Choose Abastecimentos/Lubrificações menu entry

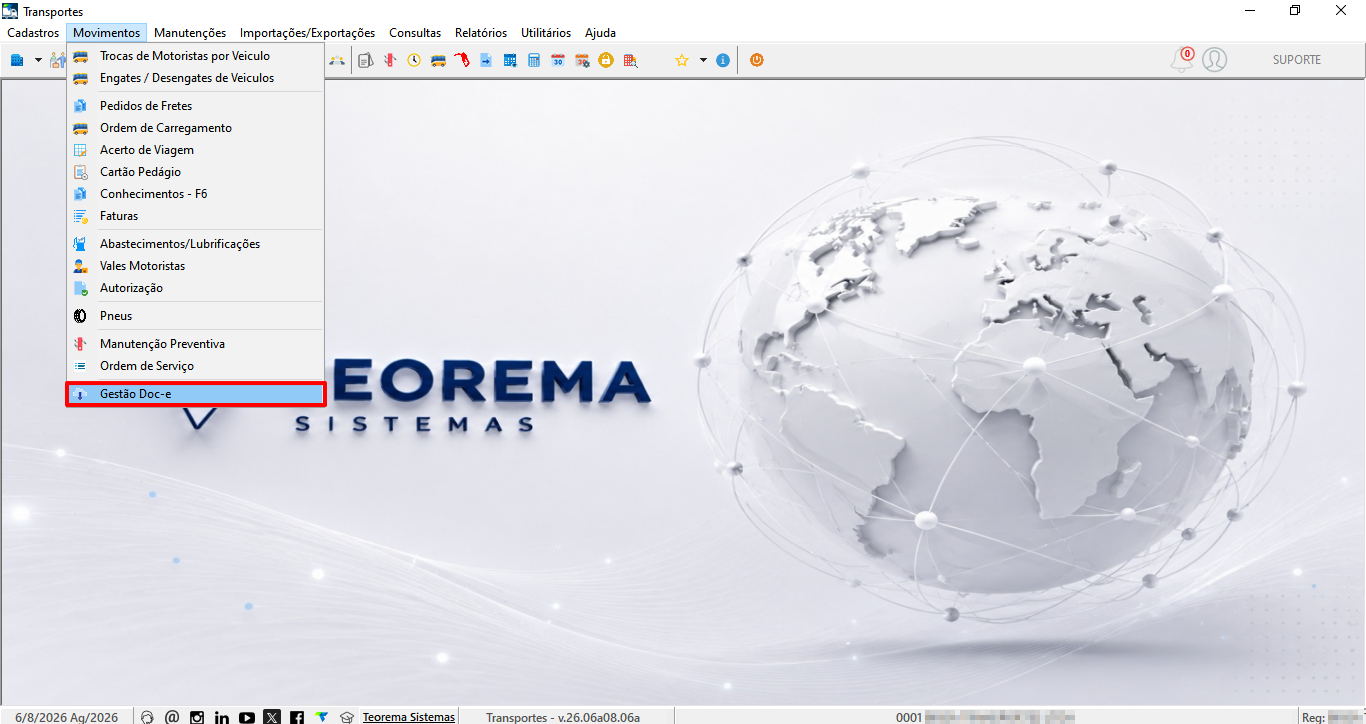(x=195, y=244)
